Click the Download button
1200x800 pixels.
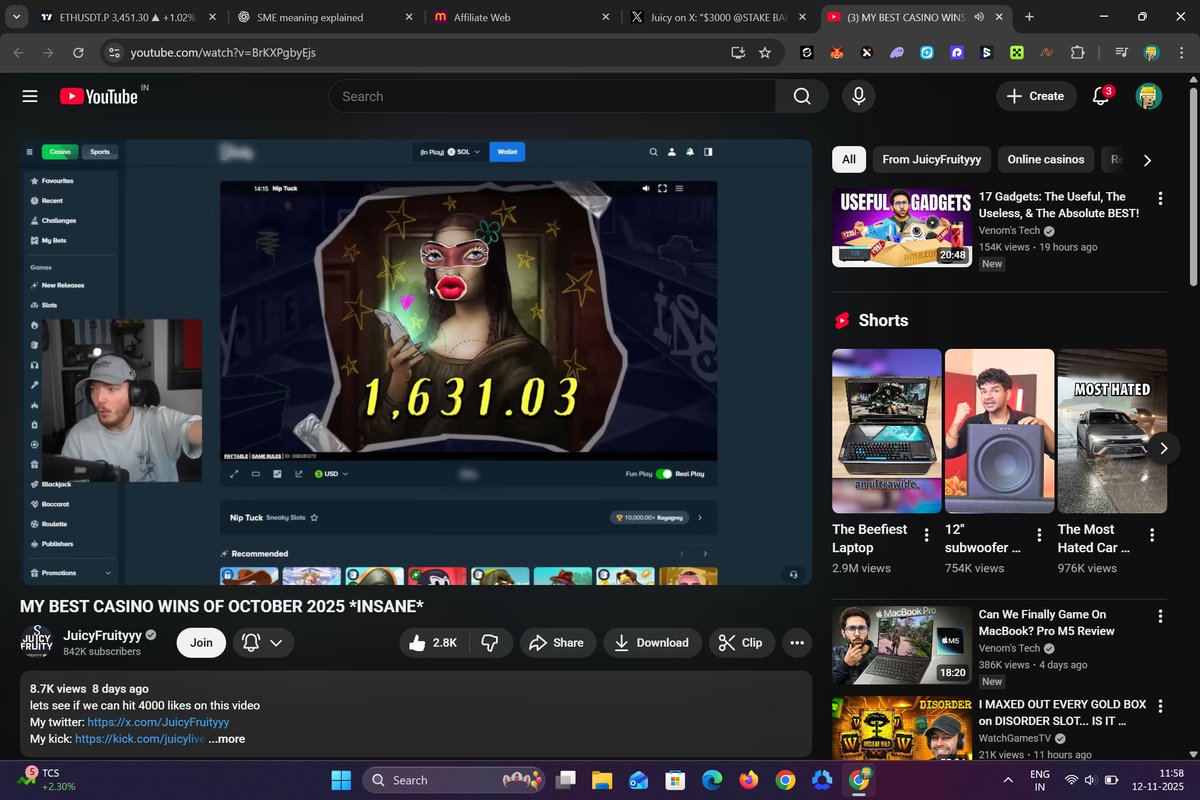(x=652, y=643)
